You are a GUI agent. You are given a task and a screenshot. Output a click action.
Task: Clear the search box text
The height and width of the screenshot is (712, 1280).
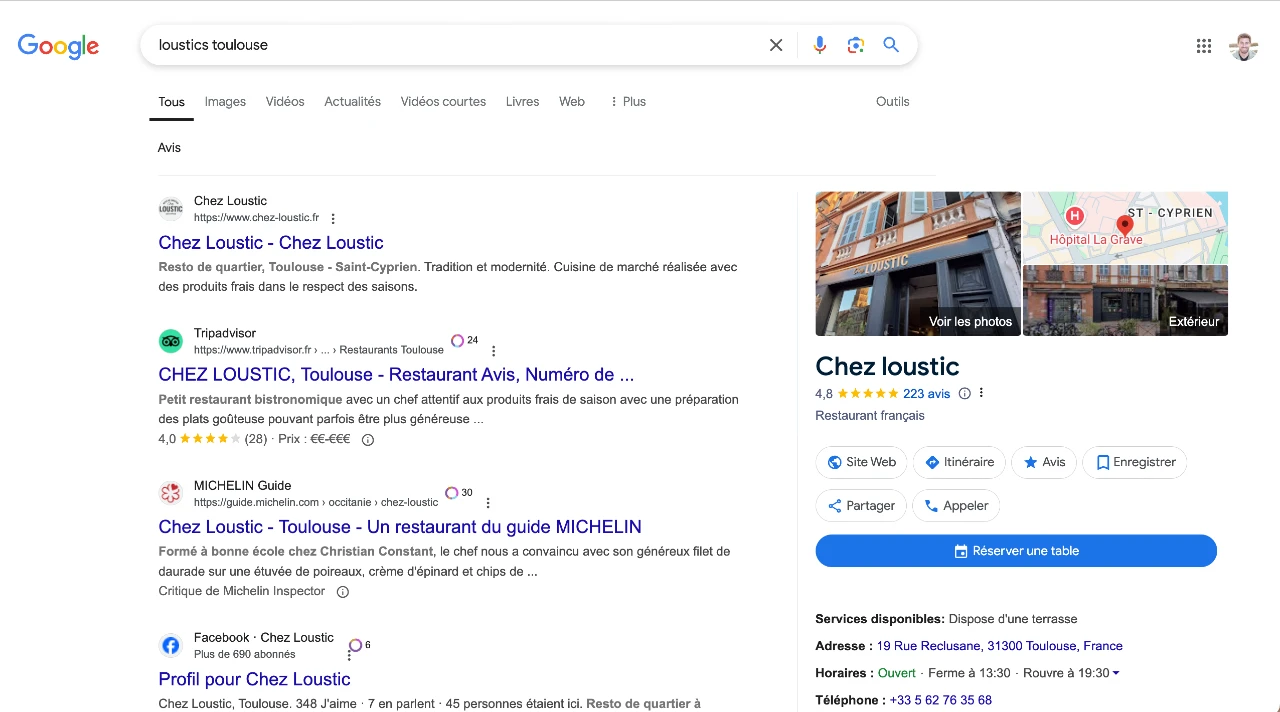[776, 45]
